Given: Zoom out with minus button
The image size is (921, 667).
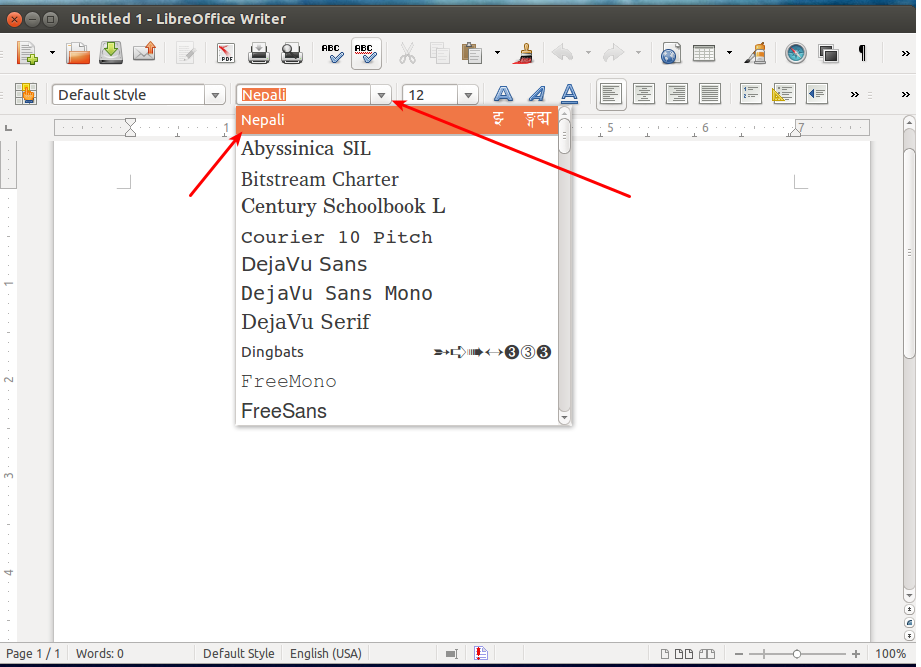Looking at the screenshot, I should pyautogui.click(x=739, y=653).
